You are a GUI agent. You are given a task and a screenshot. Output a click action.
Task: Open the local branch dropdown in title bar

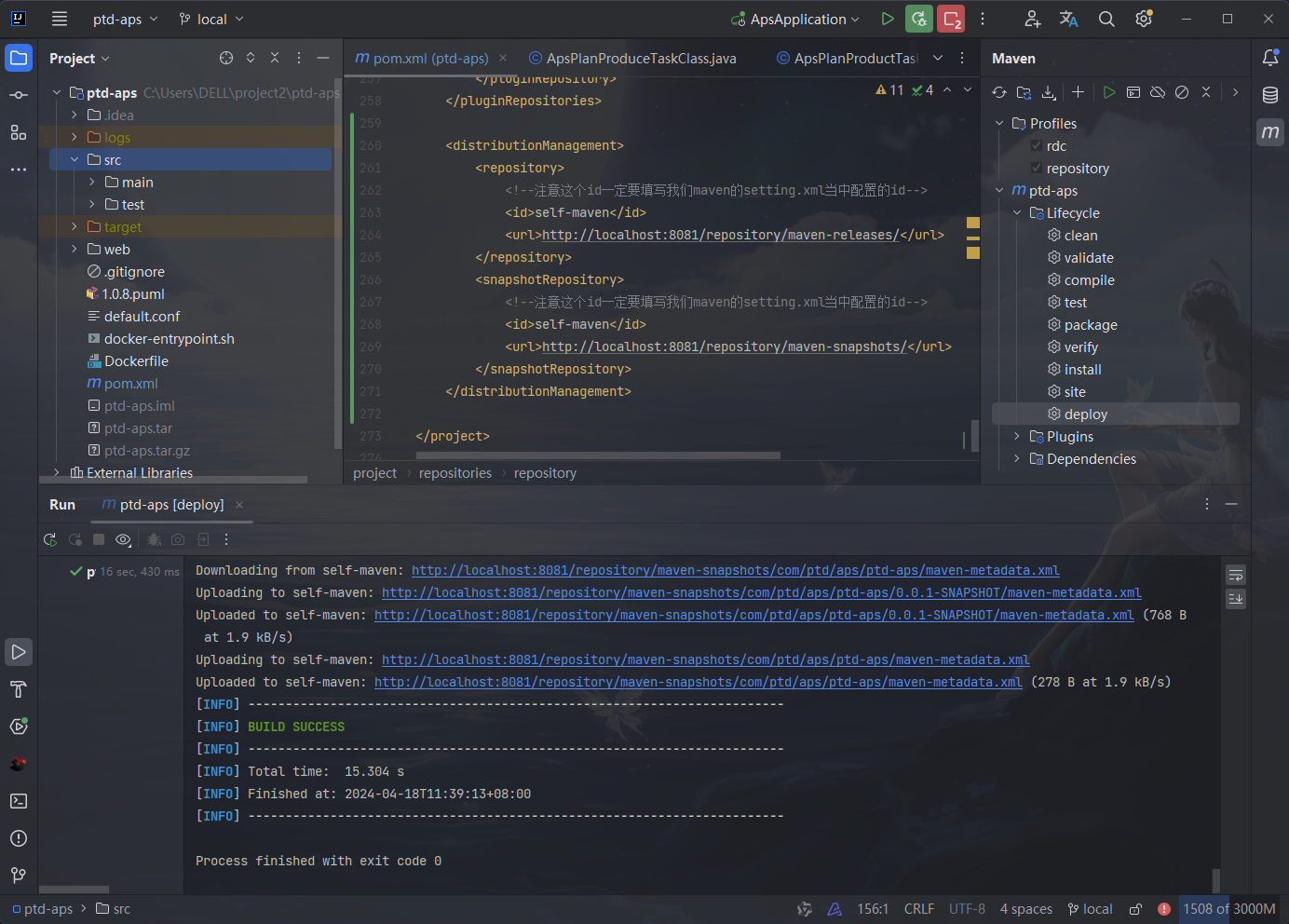coord(211,19)
